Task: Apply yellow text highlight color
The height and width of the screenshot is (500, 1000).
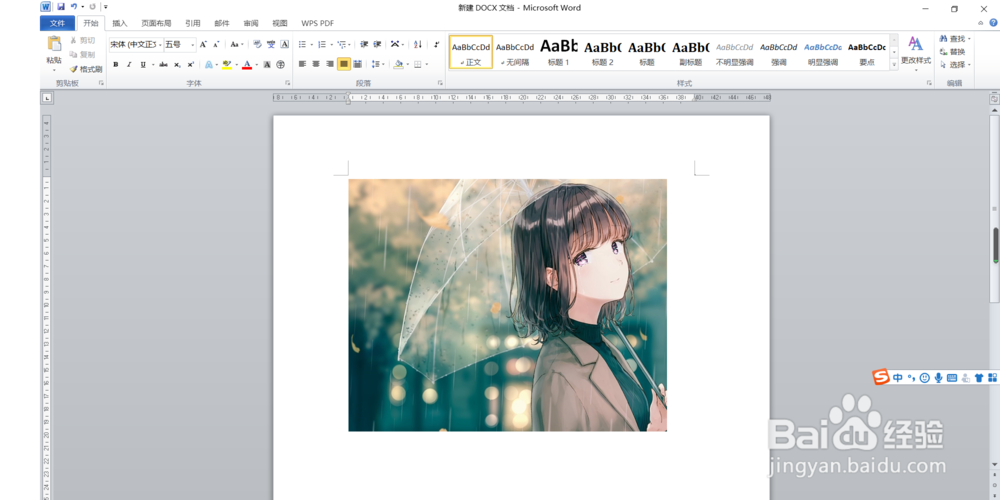Action: click(227, 64)
